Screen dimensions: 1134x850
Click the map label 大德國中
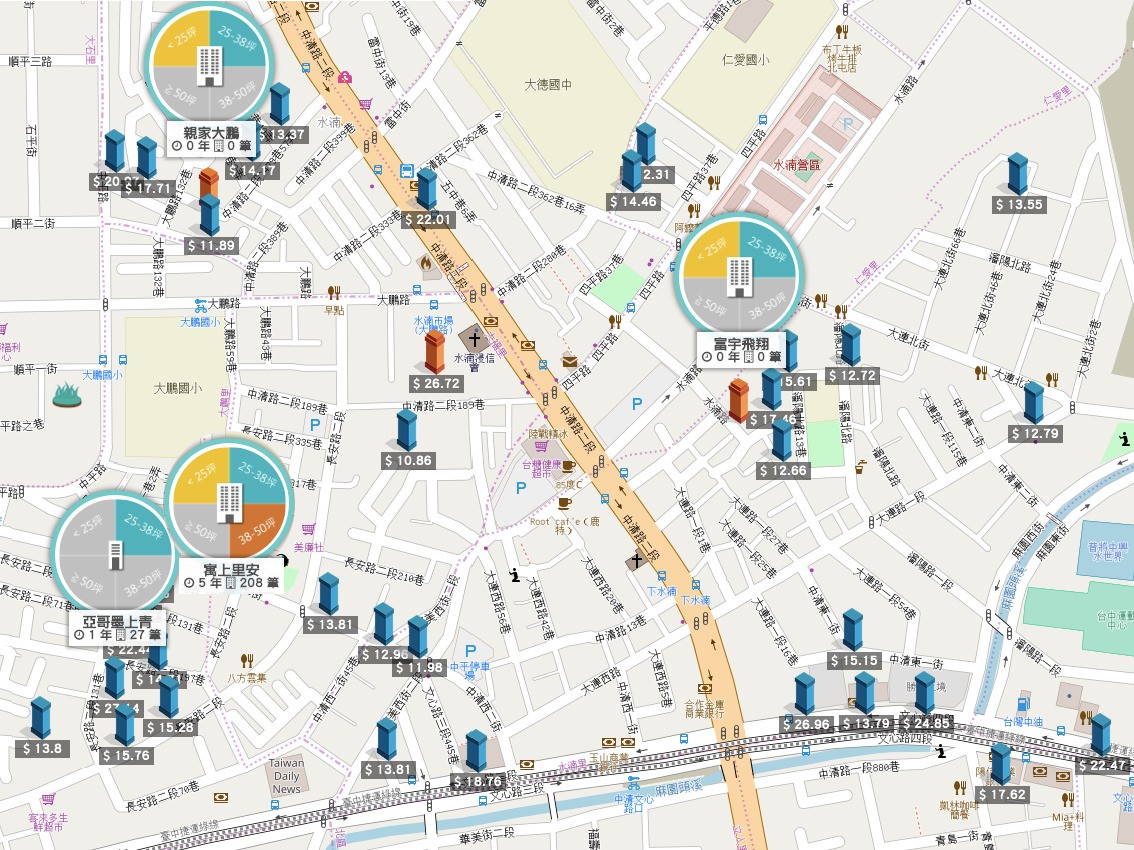point(547,85)
